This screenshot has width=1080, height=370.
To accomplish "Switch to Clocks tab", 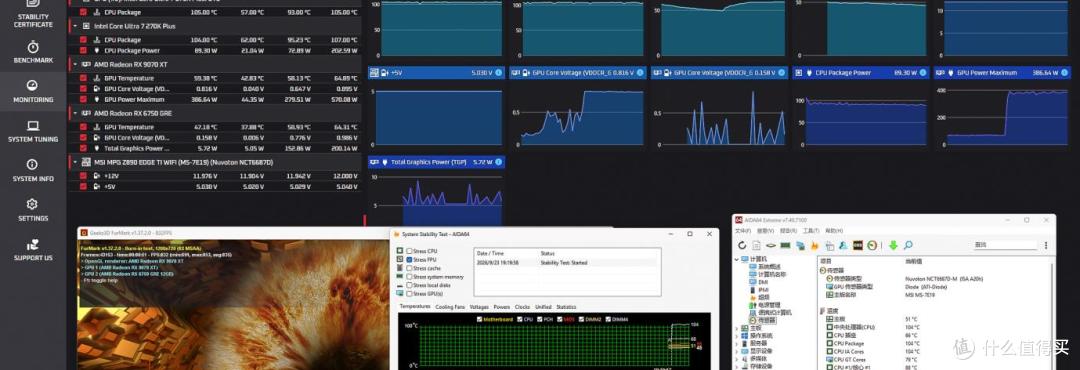I will (x=522, y=307).
